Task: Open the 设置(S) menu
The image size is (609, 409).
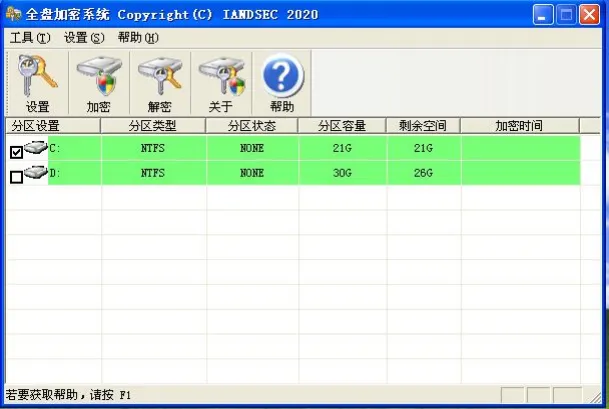Action: (84, 38)
